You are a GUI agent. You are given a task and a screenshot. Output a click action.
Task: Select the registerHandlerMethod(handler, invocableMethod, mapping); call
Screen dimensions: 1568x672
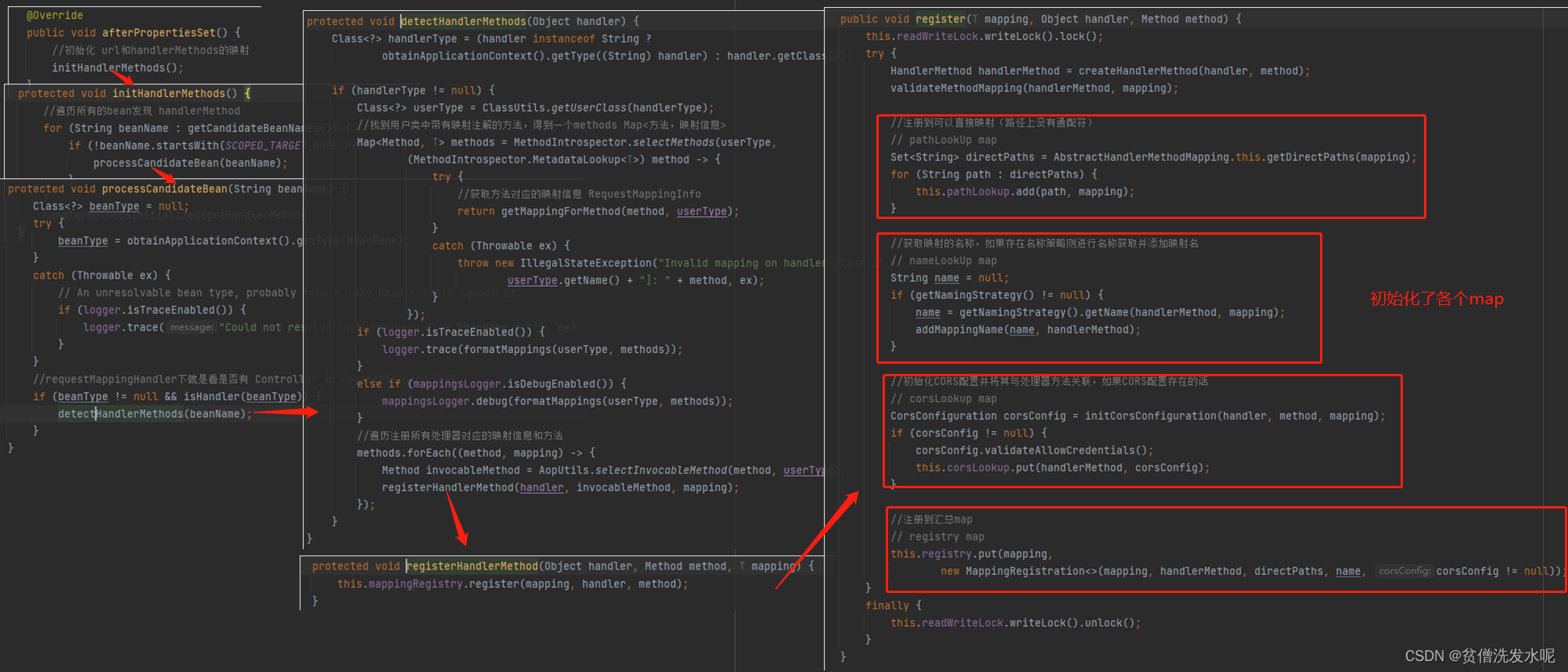[560, 487]
